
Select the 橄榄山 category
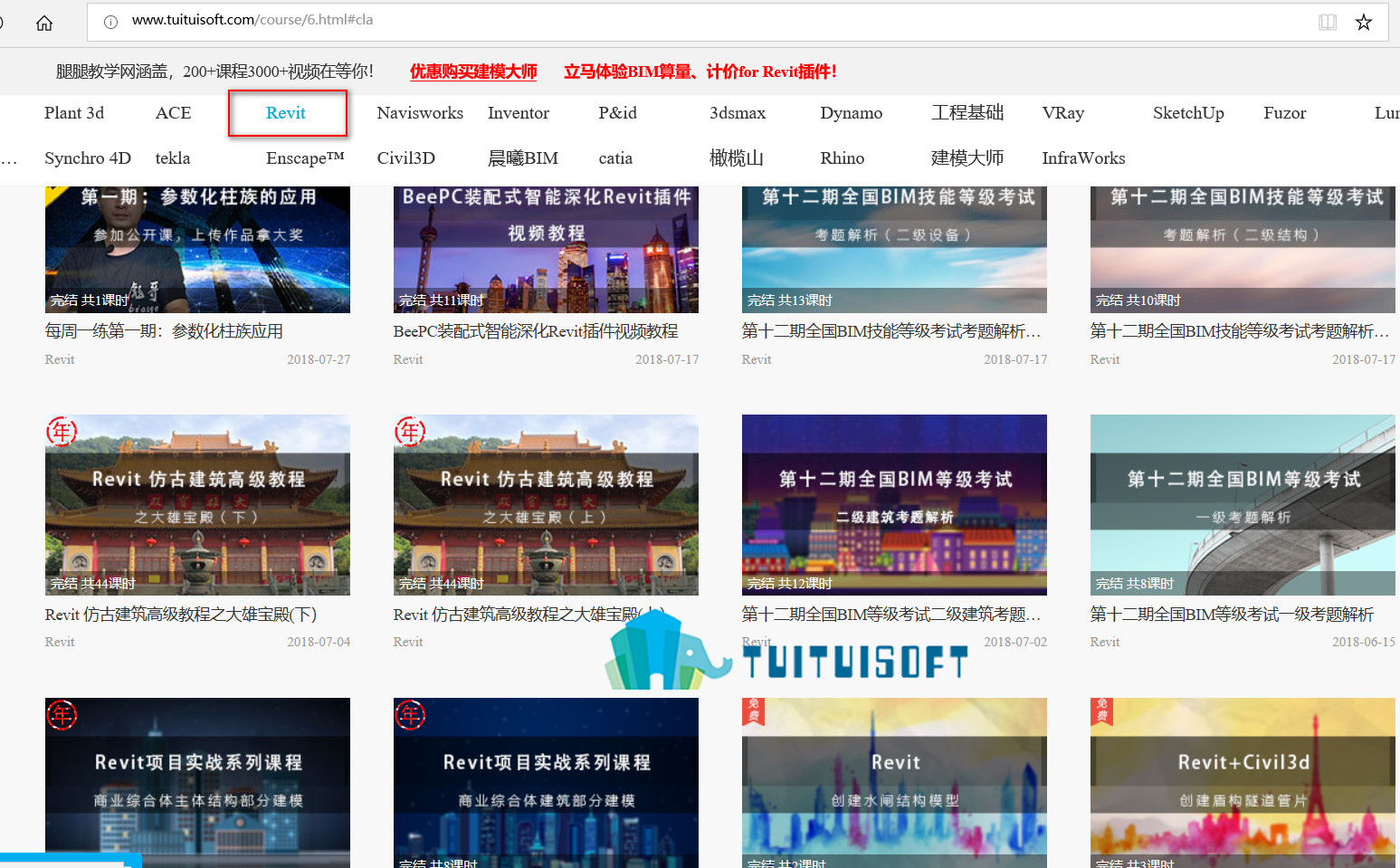737,158
